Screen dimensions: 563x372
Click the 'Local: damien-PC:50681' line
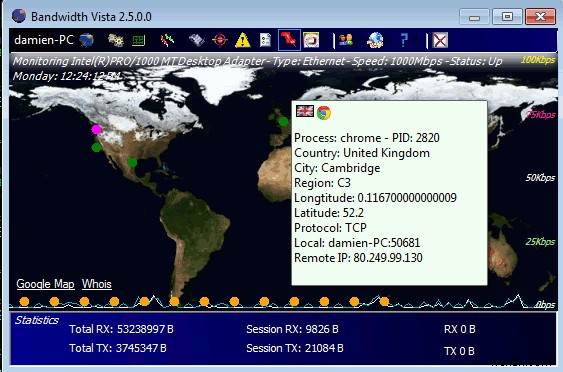click(x=357, y=243)
